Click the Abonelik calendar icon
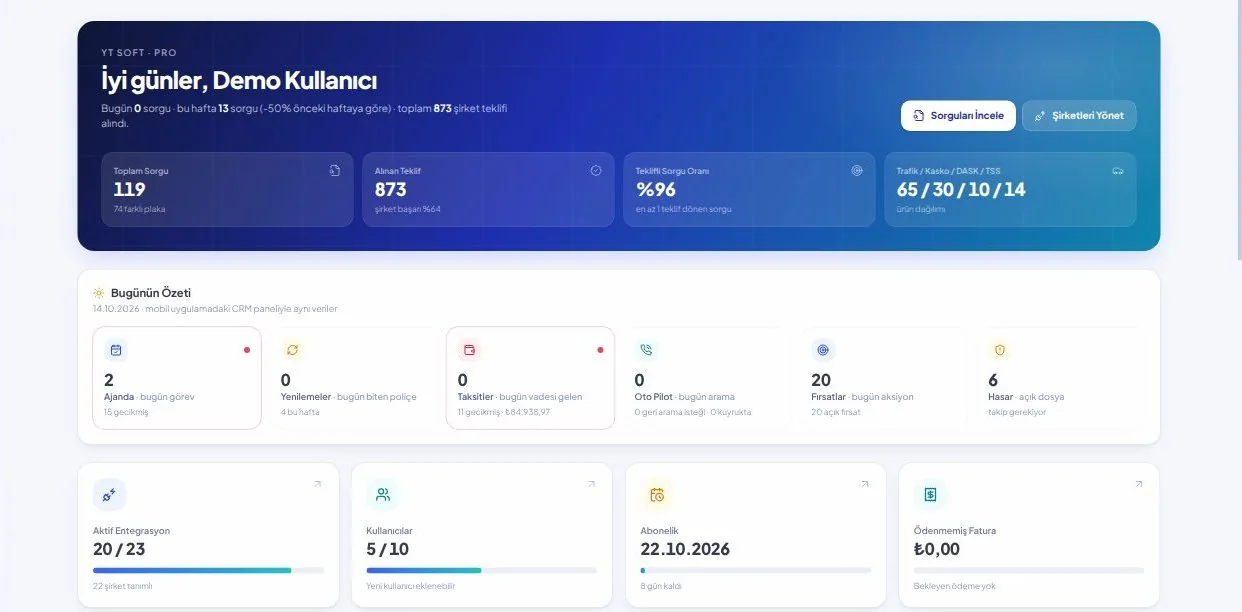 click(657, 494)
